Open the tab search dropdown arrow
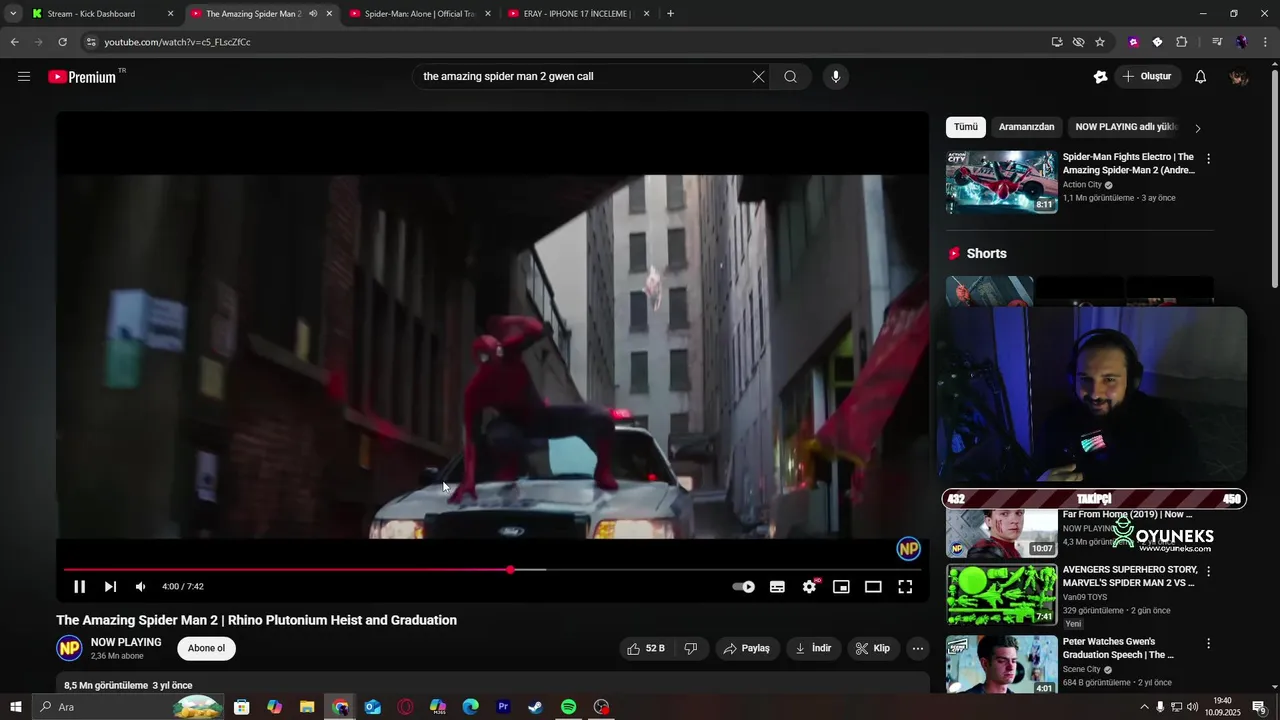Image resolution: width=1280 pixels, height=720 pixels. 13,14
